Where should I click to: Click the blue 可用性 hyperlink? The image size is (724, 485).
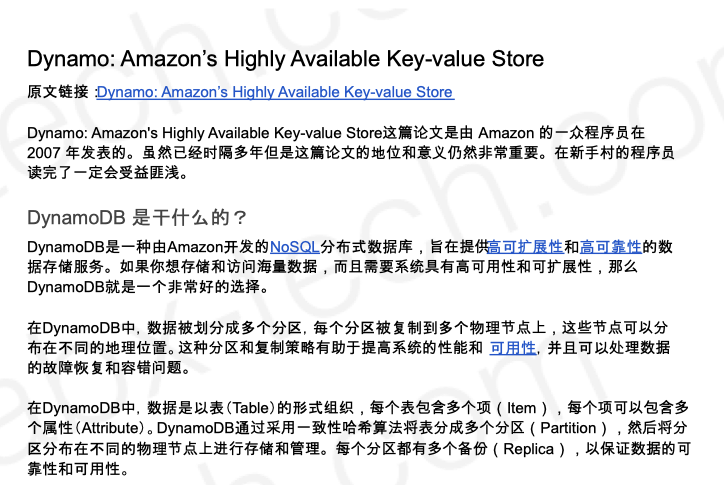[x=512, y=347]
